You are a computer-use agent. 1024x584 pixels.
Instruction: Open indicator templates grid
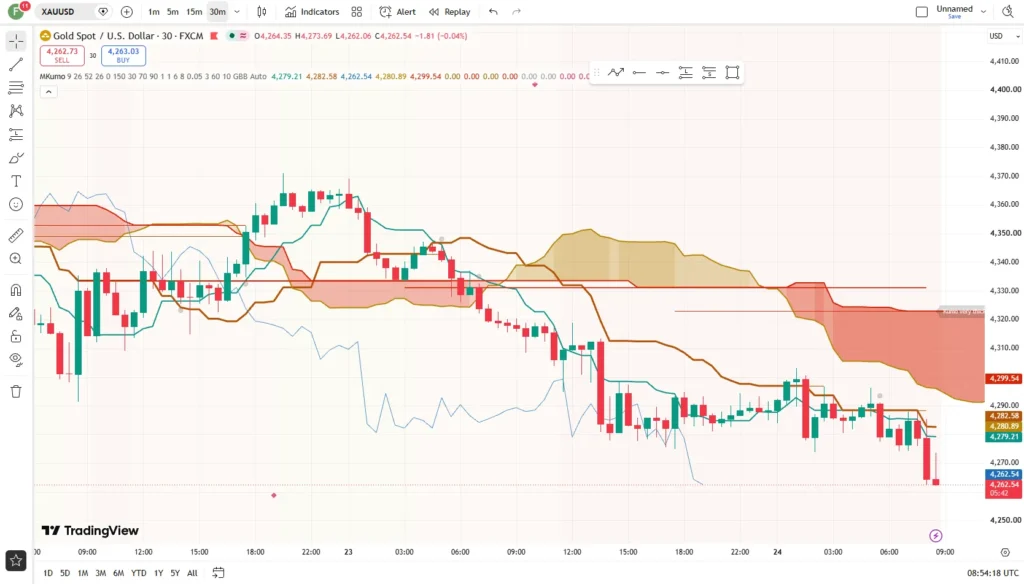[x=357, y=12]
